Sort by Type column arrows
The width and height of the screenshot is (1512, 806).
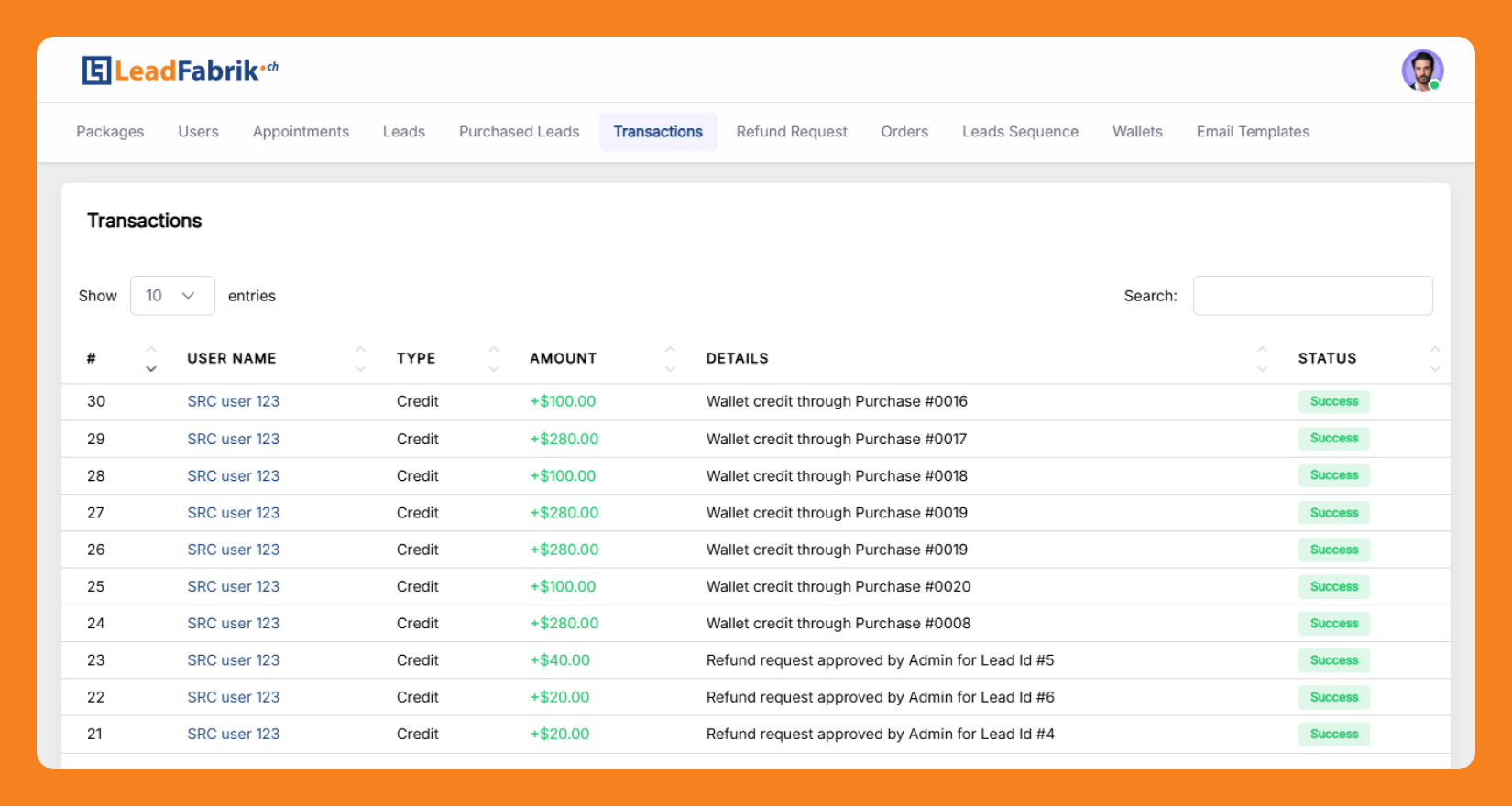pyautogui.click(x=494, y=359)
